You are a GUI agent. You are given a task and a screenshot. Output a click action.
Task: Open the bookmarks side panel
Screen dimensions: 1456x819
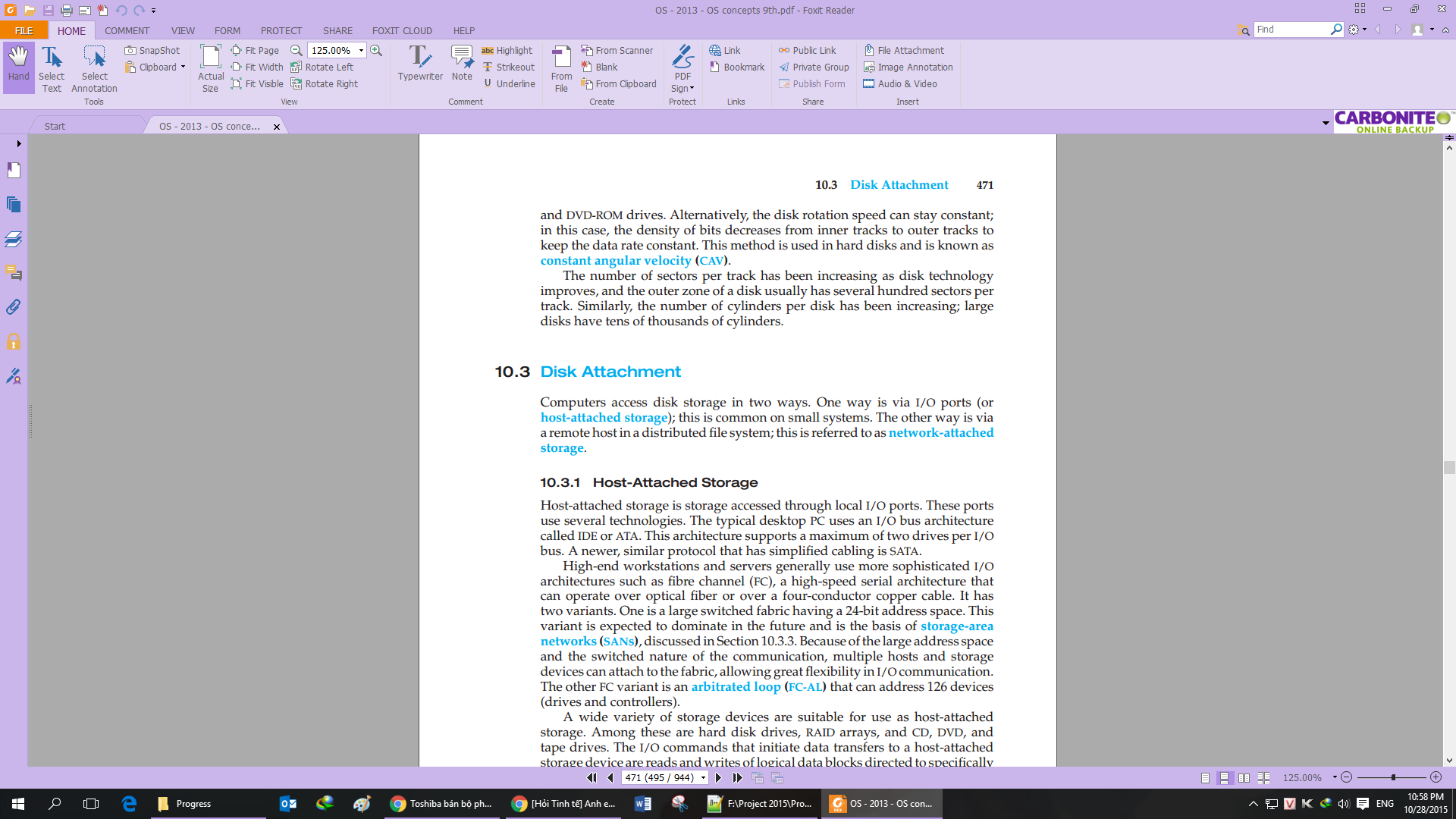(x=14, y=171)
